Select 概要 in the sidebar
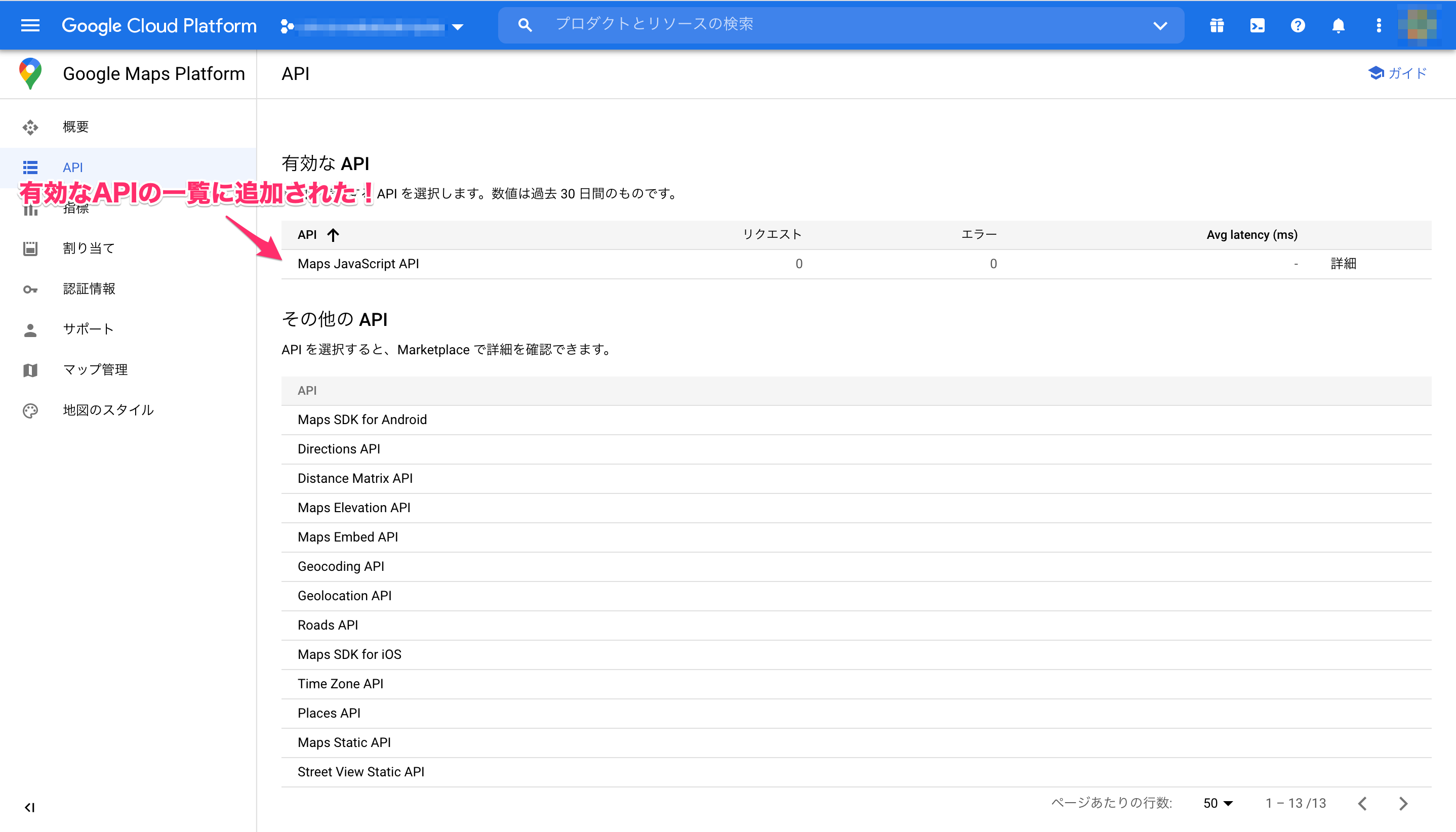Image resolution: width=1456 pixels, height=832 pixels. pos(75,127)
